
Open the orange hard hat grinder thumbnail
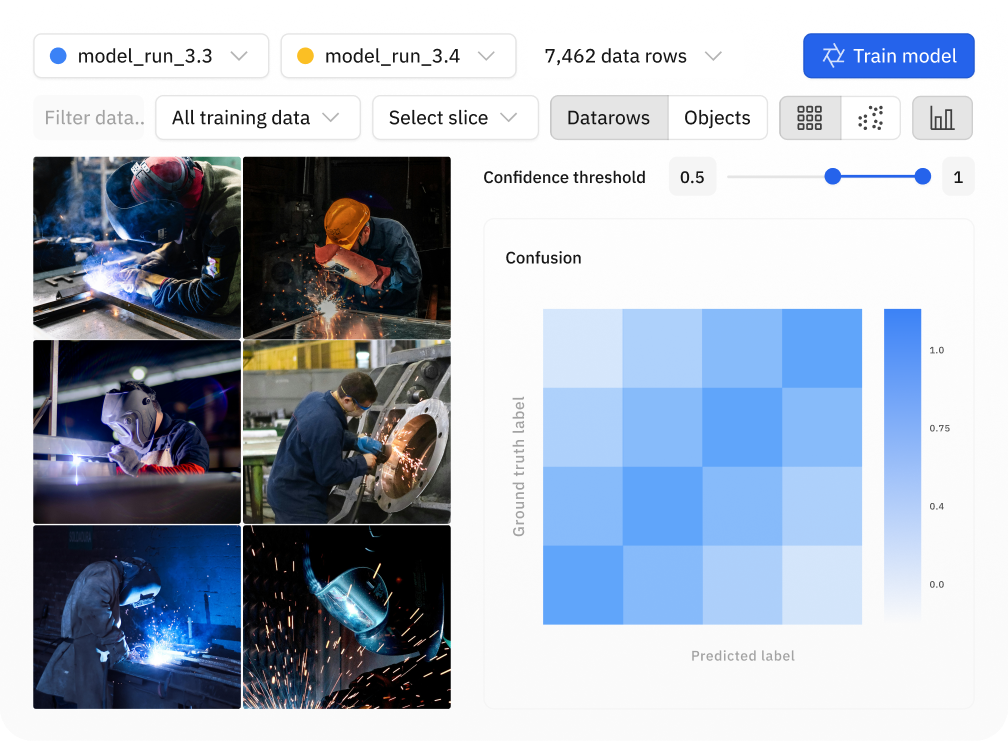pyautogui.click(x=346, y=247)
